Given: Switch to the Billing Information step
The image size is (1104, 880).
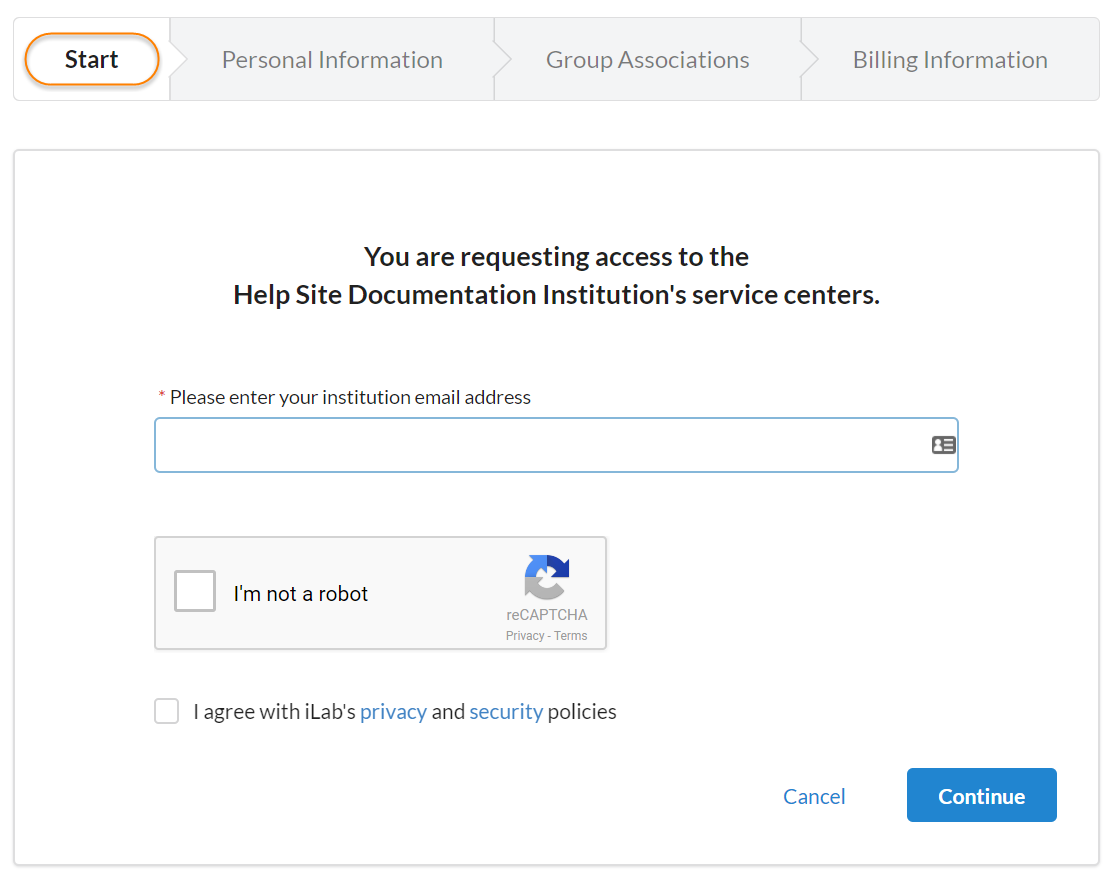Looking at the screenshot, I should coord(949,60).
